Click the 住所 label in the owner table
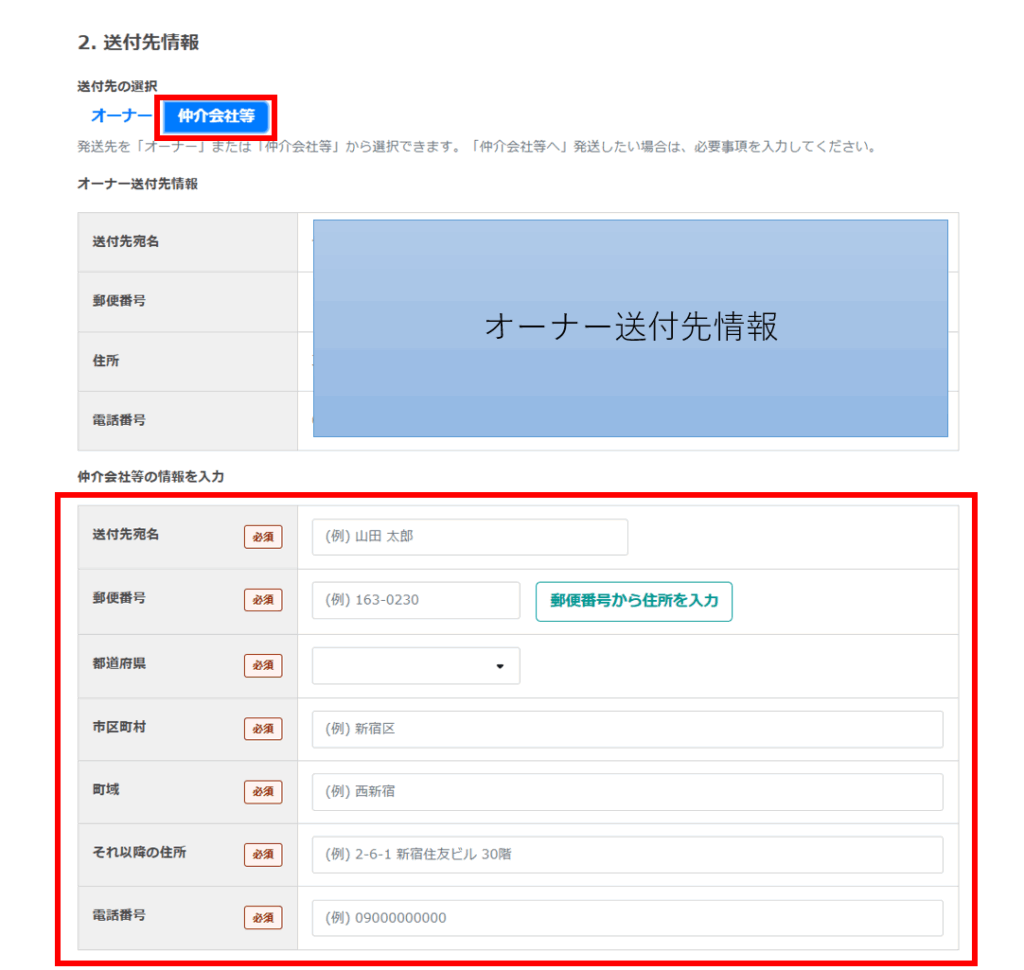This screenshot has height=970, width=1024. (x=106, y=361)
